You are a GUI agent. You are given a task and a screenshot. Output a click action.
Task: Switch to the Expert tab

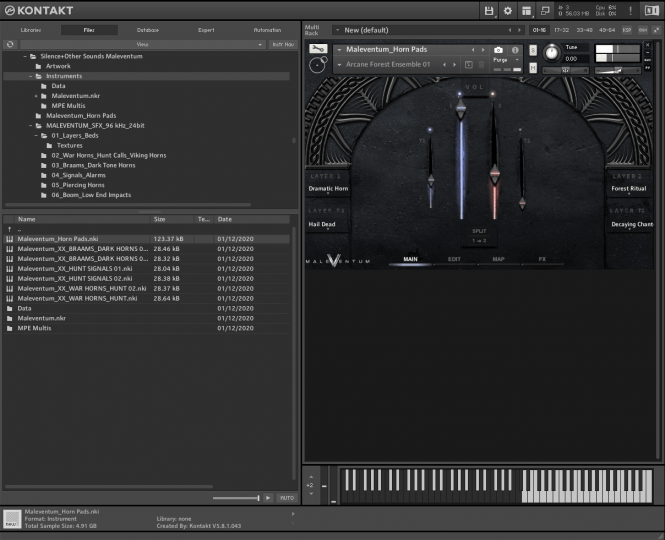pyautogui.click(x=206, y=30)
